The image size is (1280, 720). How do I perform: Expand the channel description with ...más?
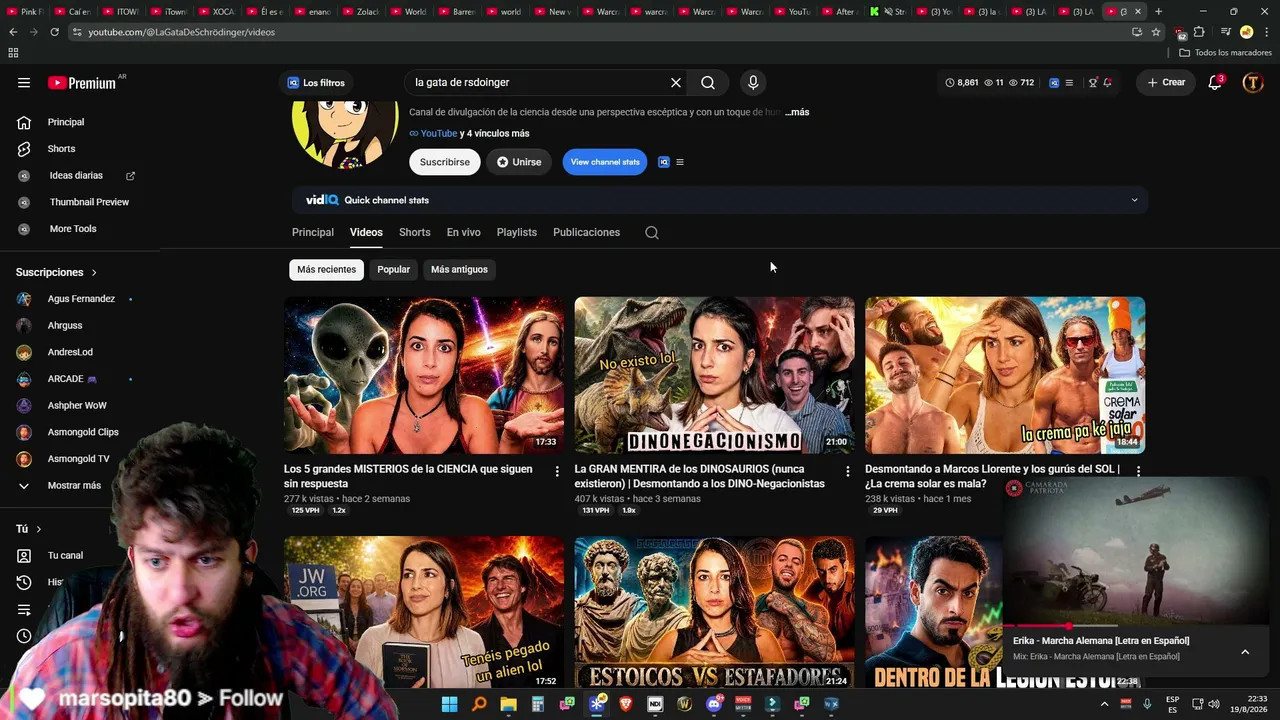(x=797, y=113)
